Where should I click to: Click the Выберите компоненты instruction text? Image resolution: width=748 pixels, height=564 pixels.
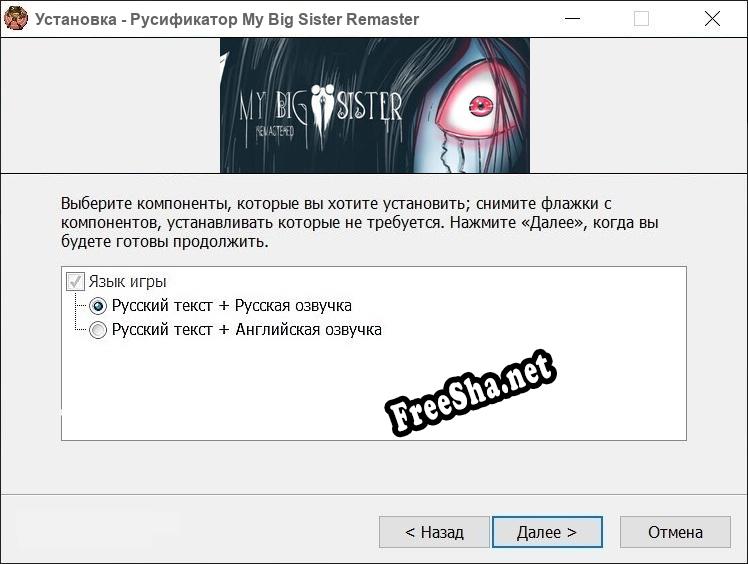pyautogui.click(x=360, y=222)
